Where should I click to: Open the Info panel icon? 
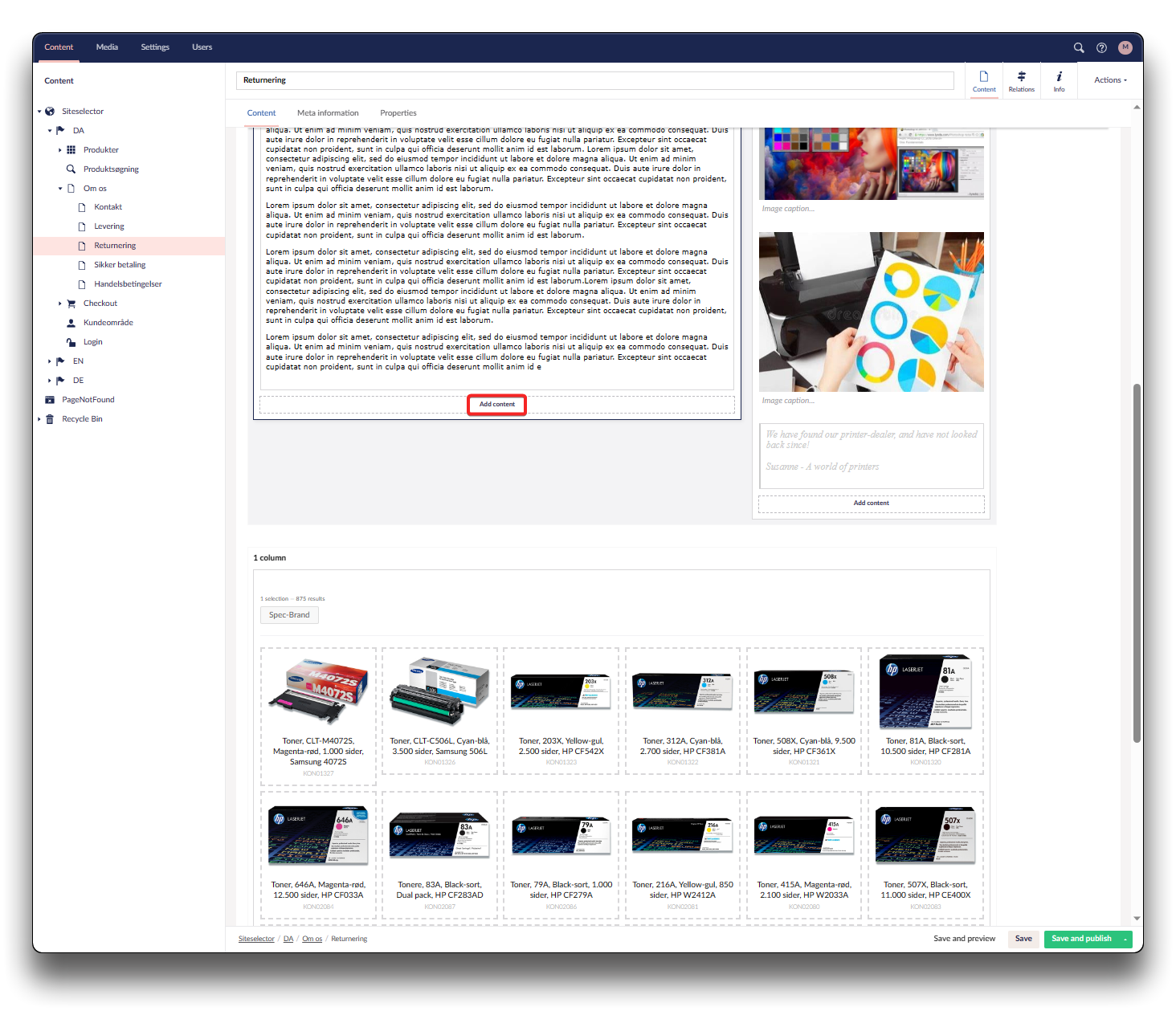[1059, 81]
